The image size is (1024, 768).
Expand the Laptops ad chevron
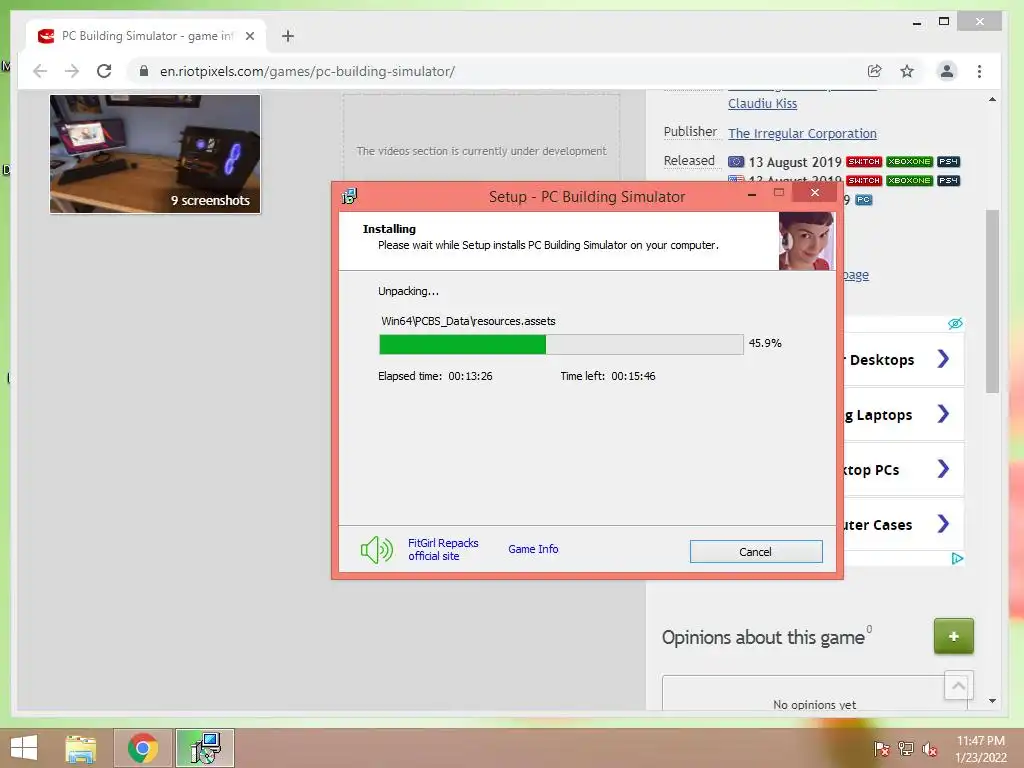pyautogui.click(x=943, y=413)
